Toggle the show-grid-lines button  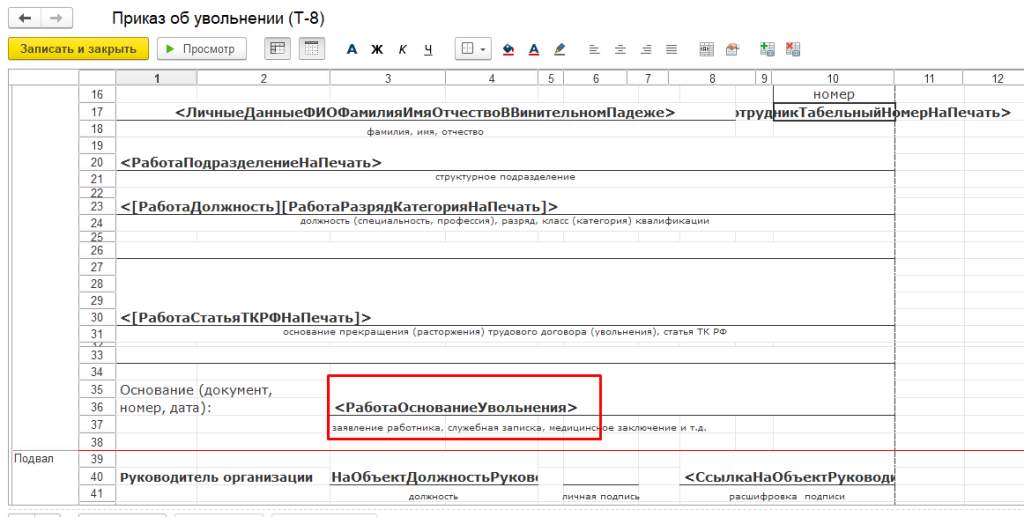tap(312, 49)
